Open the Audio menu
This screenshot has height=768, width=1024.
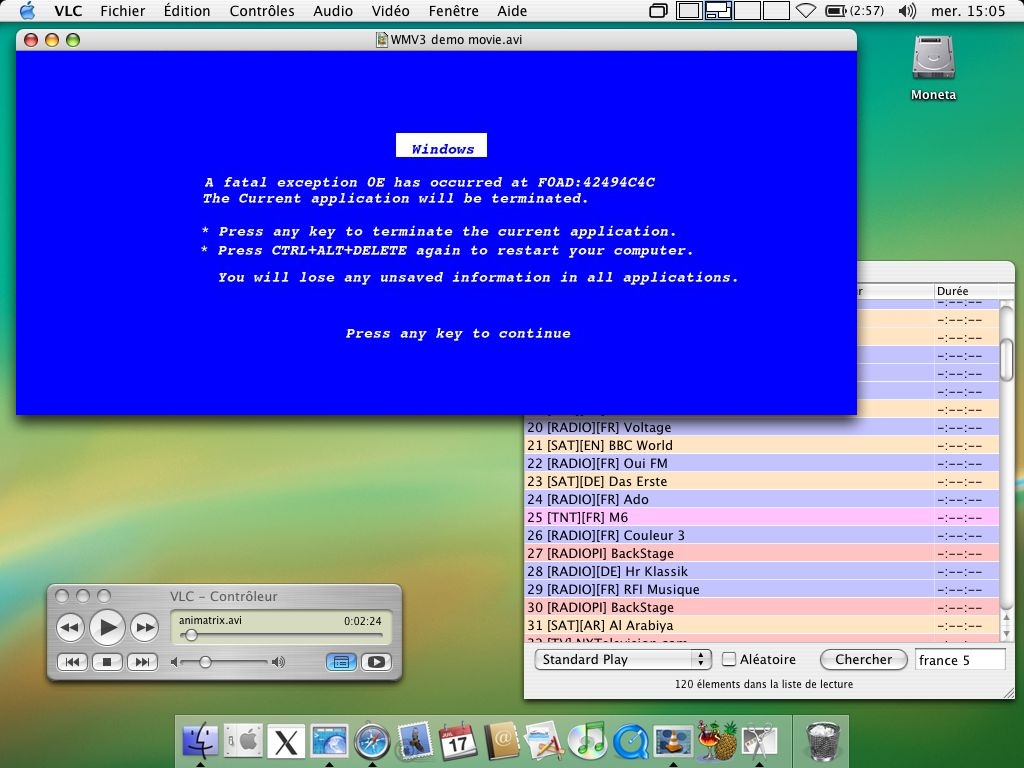(x=333, y=11)
